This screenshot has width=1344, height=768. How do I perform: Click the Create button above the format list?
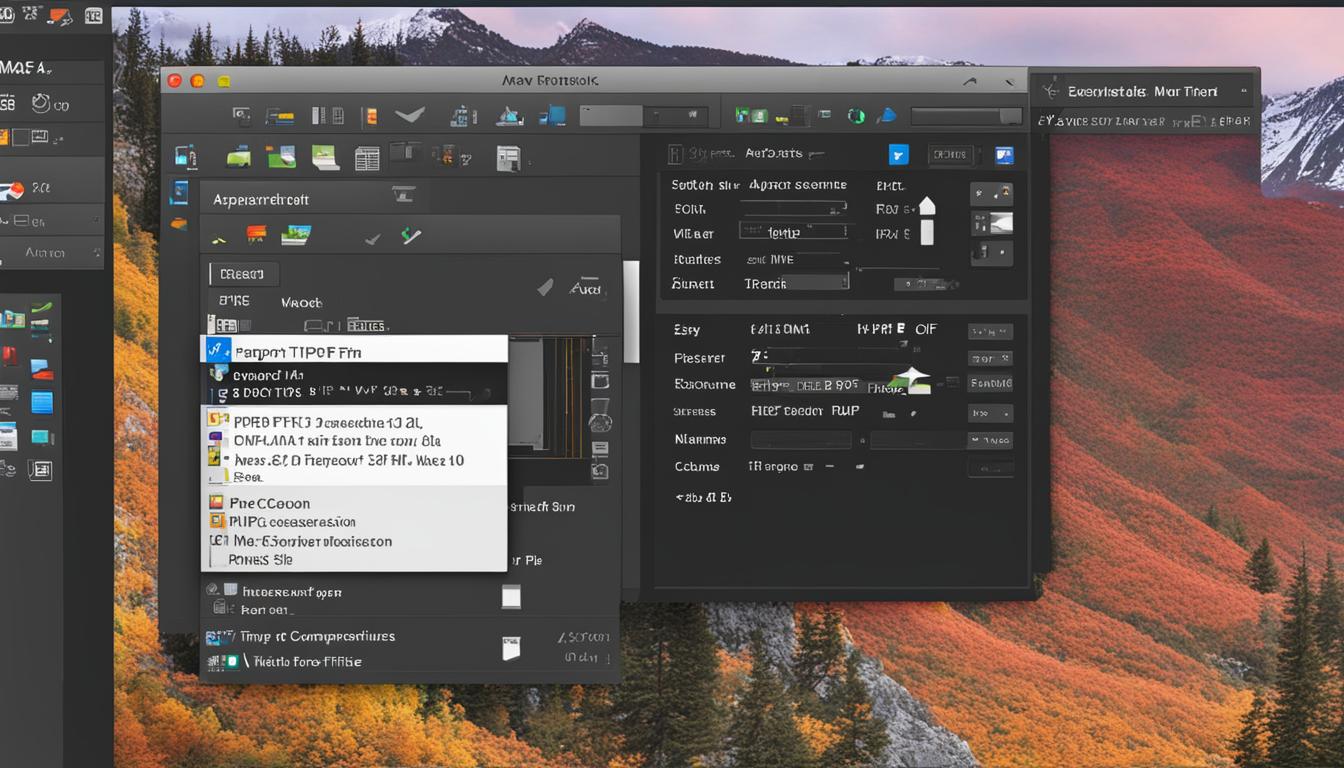point(243,272)
